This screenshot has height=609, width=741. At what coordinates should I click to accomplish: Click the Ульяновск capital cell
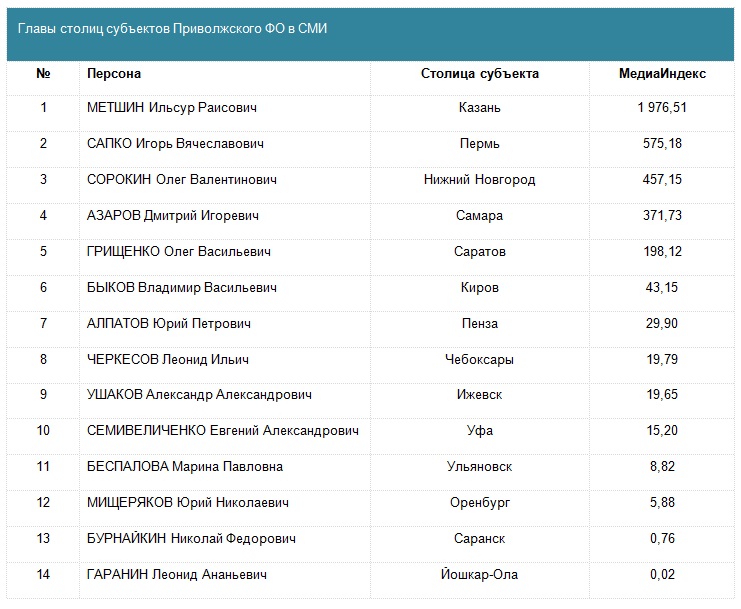click(480, 467)
